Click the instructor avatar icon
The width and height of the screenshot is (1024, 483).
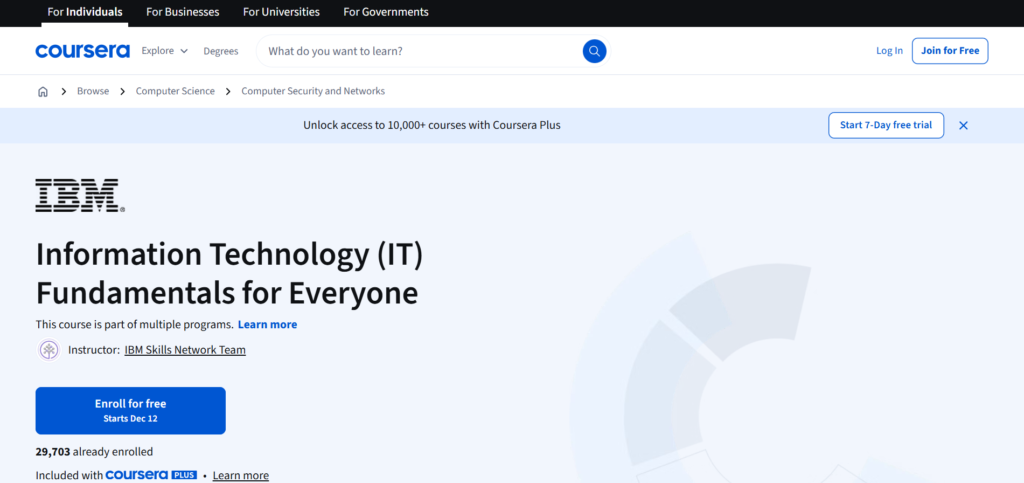(48, 350)
